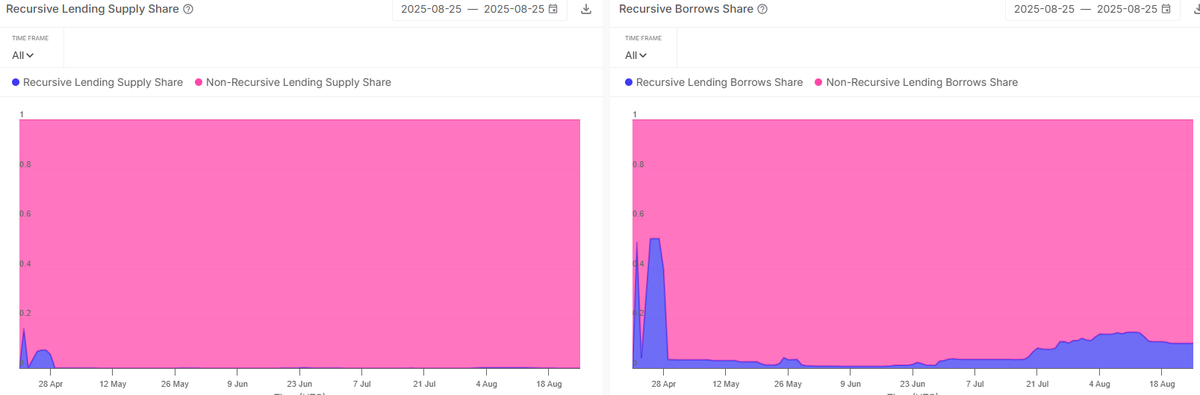Select Supply Share end date 2025-08-25

coord(514,9)
